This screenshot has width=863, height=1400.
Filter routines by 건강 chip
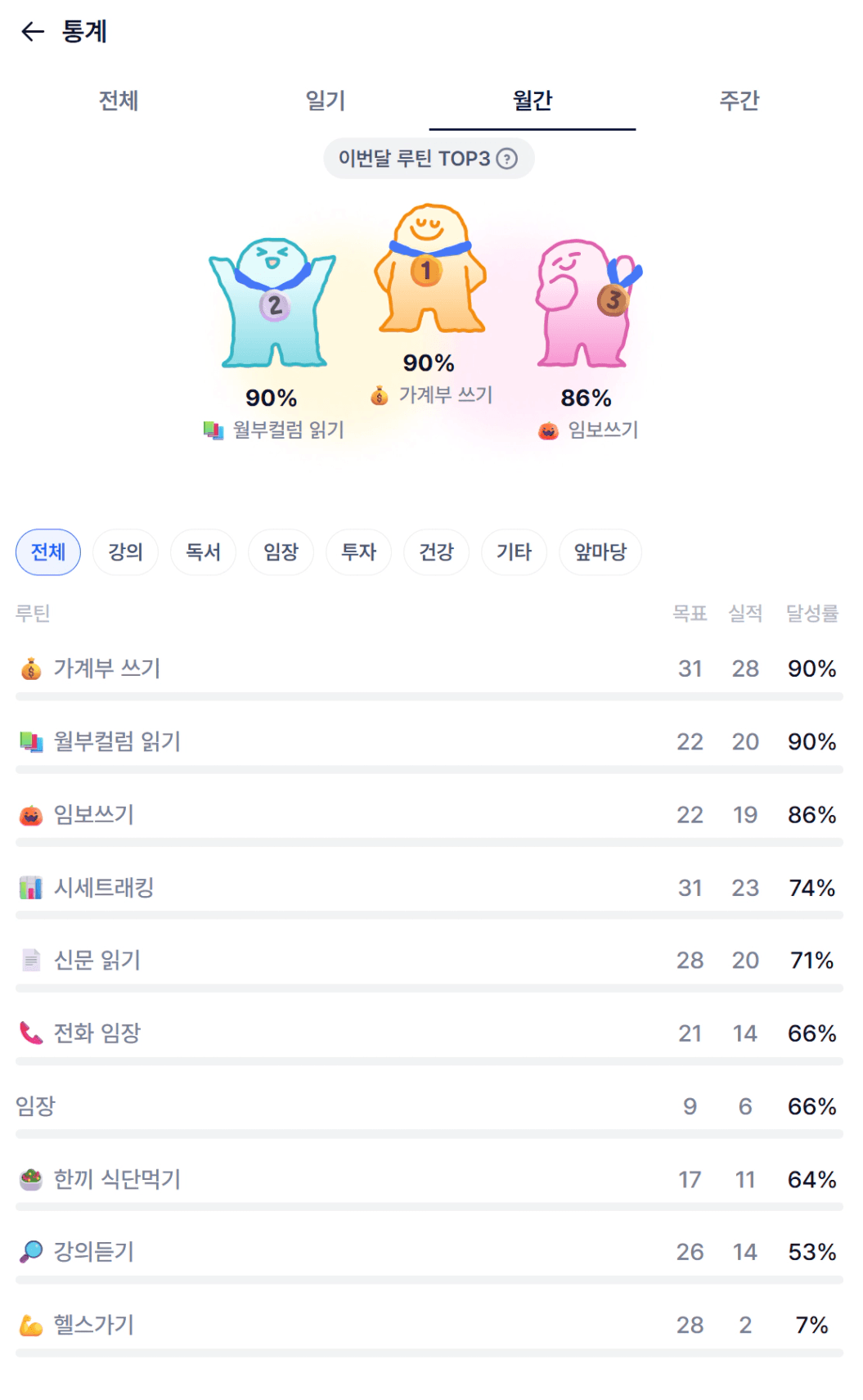click(x=436, y=552)
